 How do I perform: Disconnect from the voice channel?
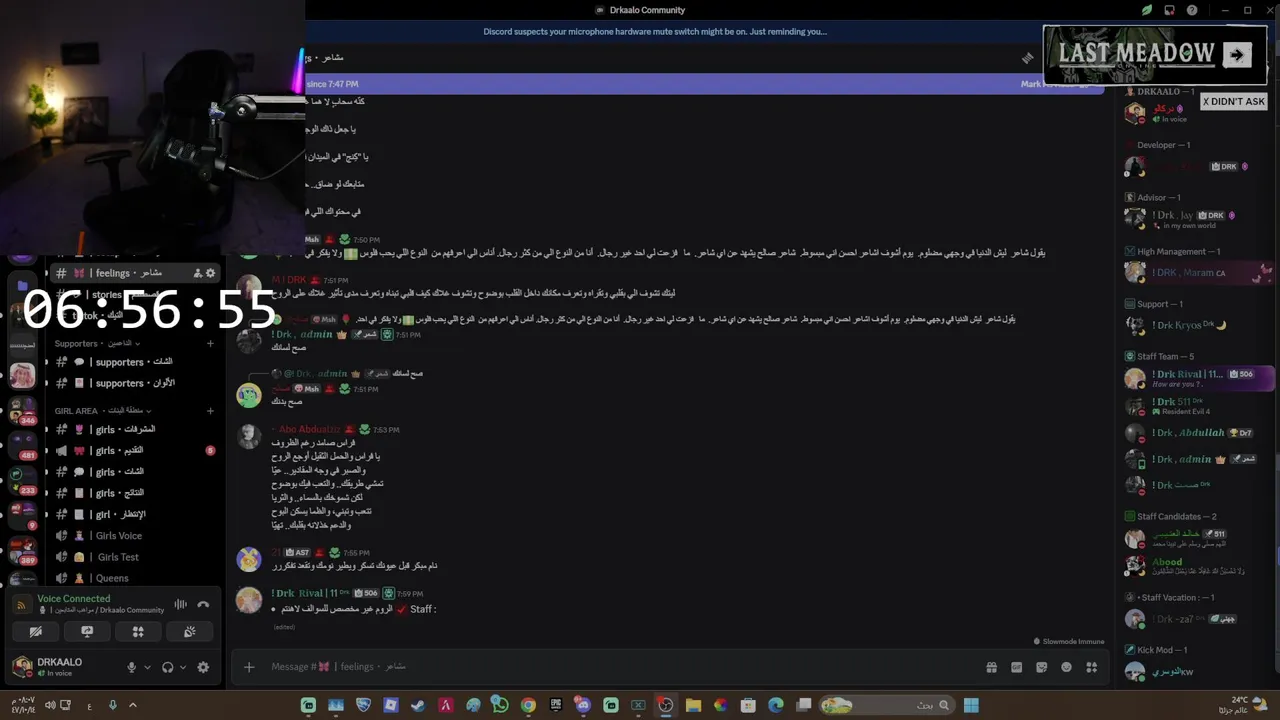pyautogui.click(x=203, y=604)
